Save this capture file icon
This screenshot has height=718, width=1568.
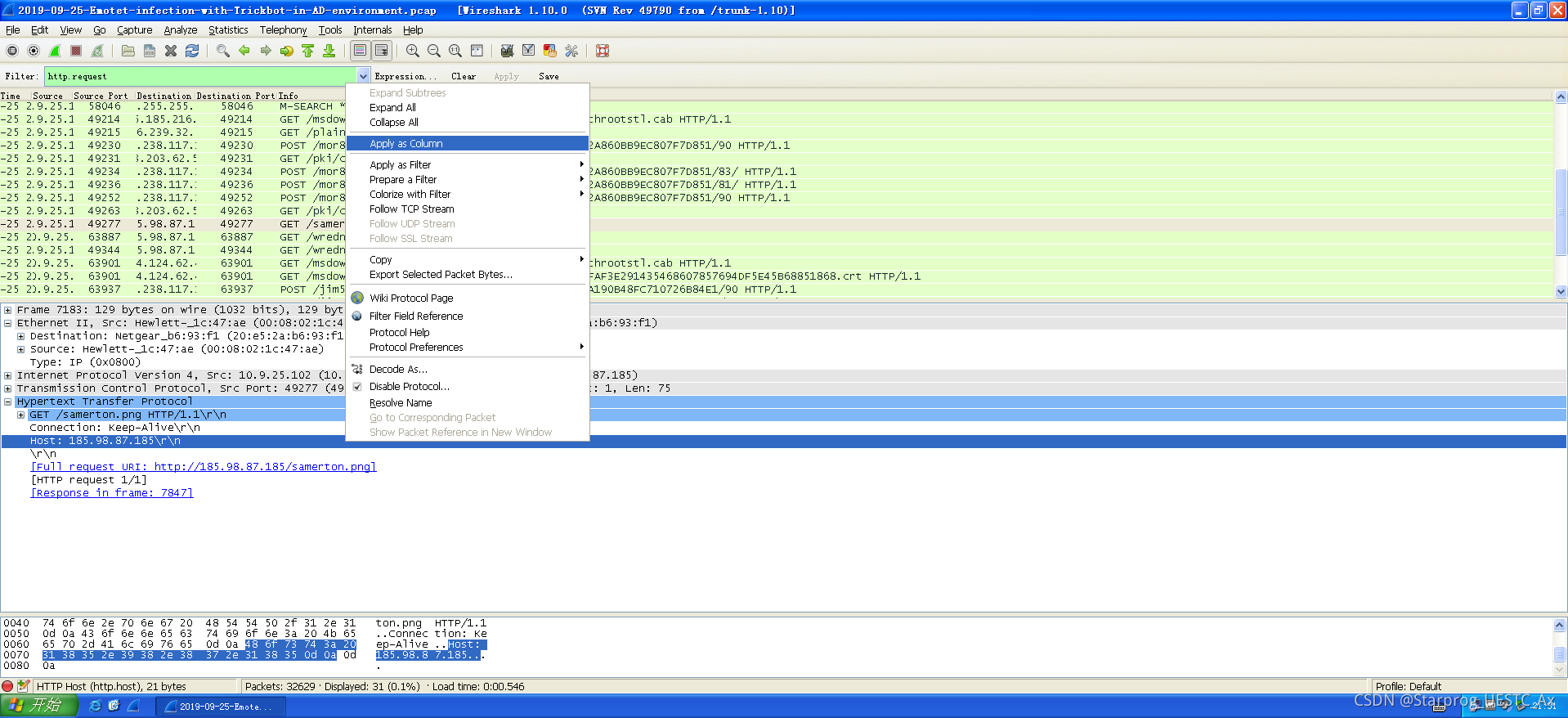(150, 51)
